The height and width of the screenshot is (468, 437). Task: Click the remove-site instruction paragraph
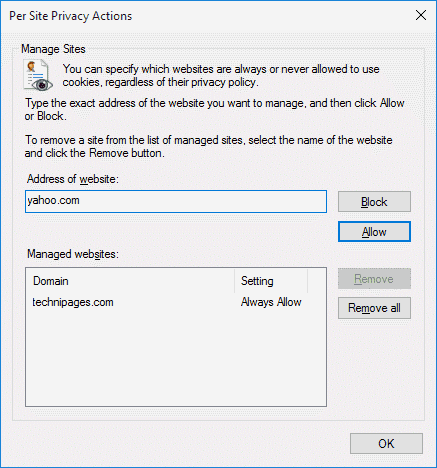tap(208, 147)
